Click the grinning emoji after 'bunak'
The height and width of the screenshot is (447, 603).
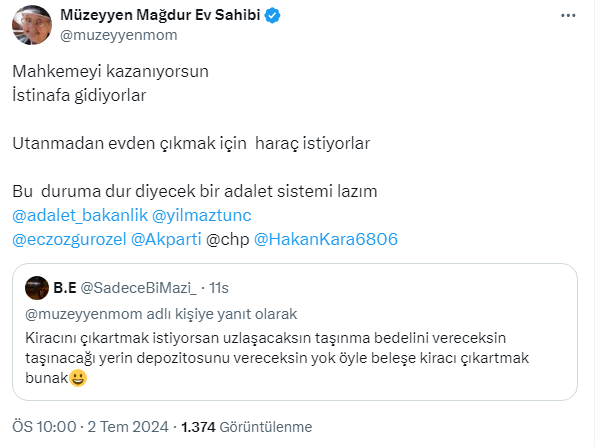[77, 379]
